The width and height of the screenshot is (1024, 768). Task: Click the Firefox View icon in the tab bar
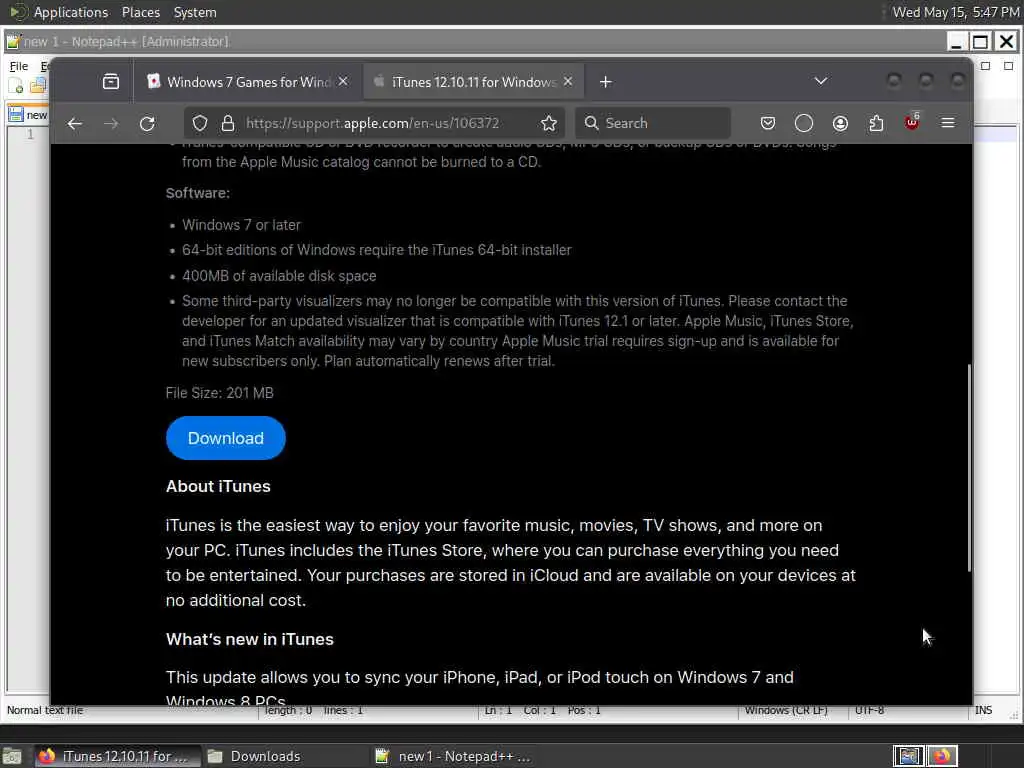click(111, 82)
